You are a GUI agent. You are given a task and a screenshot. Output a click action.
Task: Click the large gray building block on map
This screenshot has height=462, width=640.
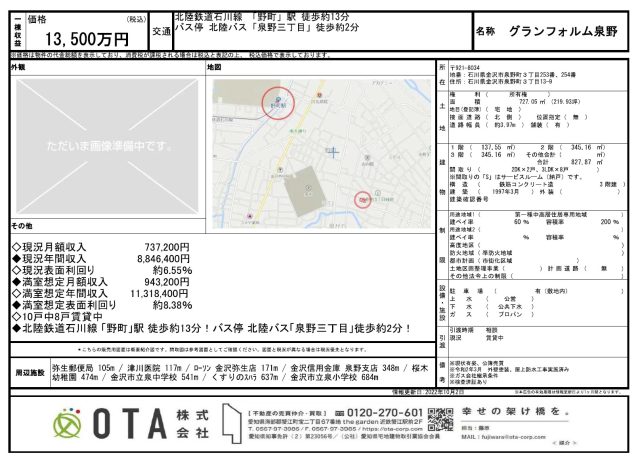[305, 191]
